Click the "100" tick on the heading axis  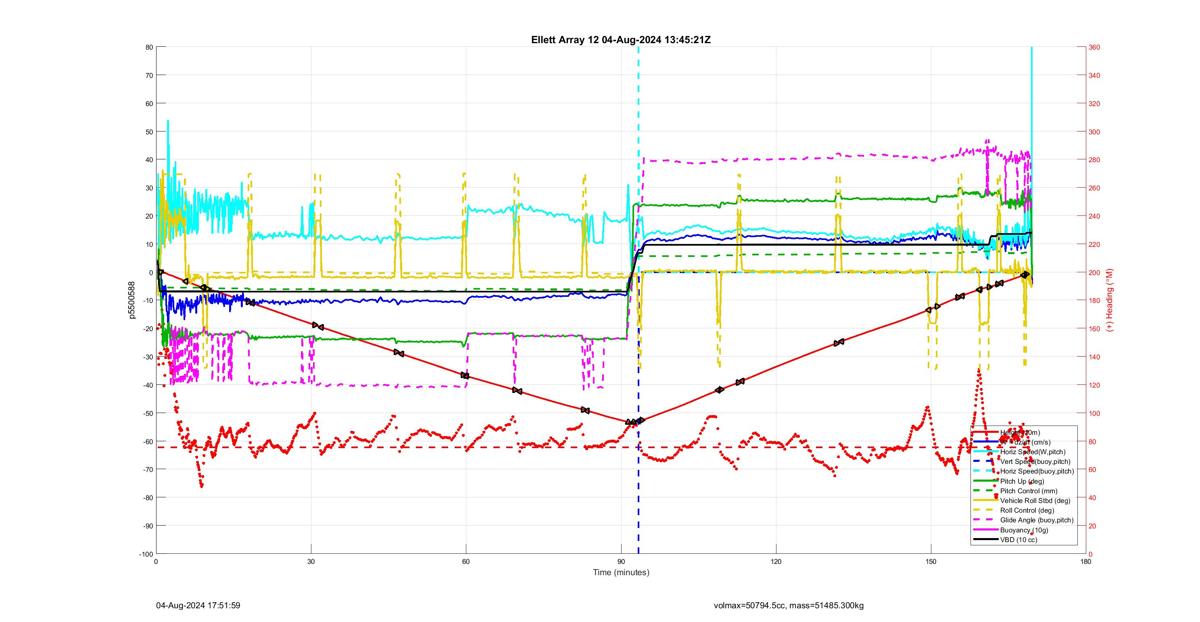(x=1095, y=413)
